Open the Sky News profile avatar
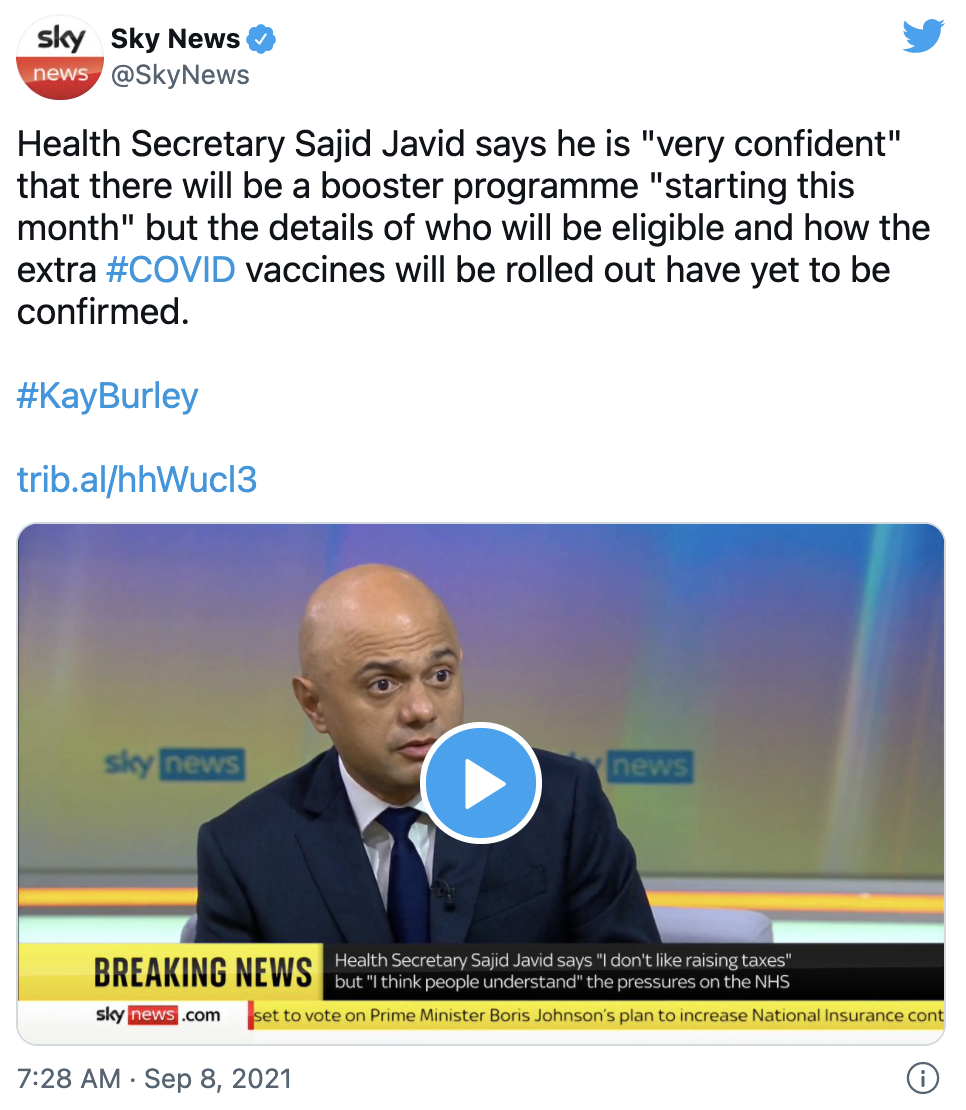 (x=60, y=57)
